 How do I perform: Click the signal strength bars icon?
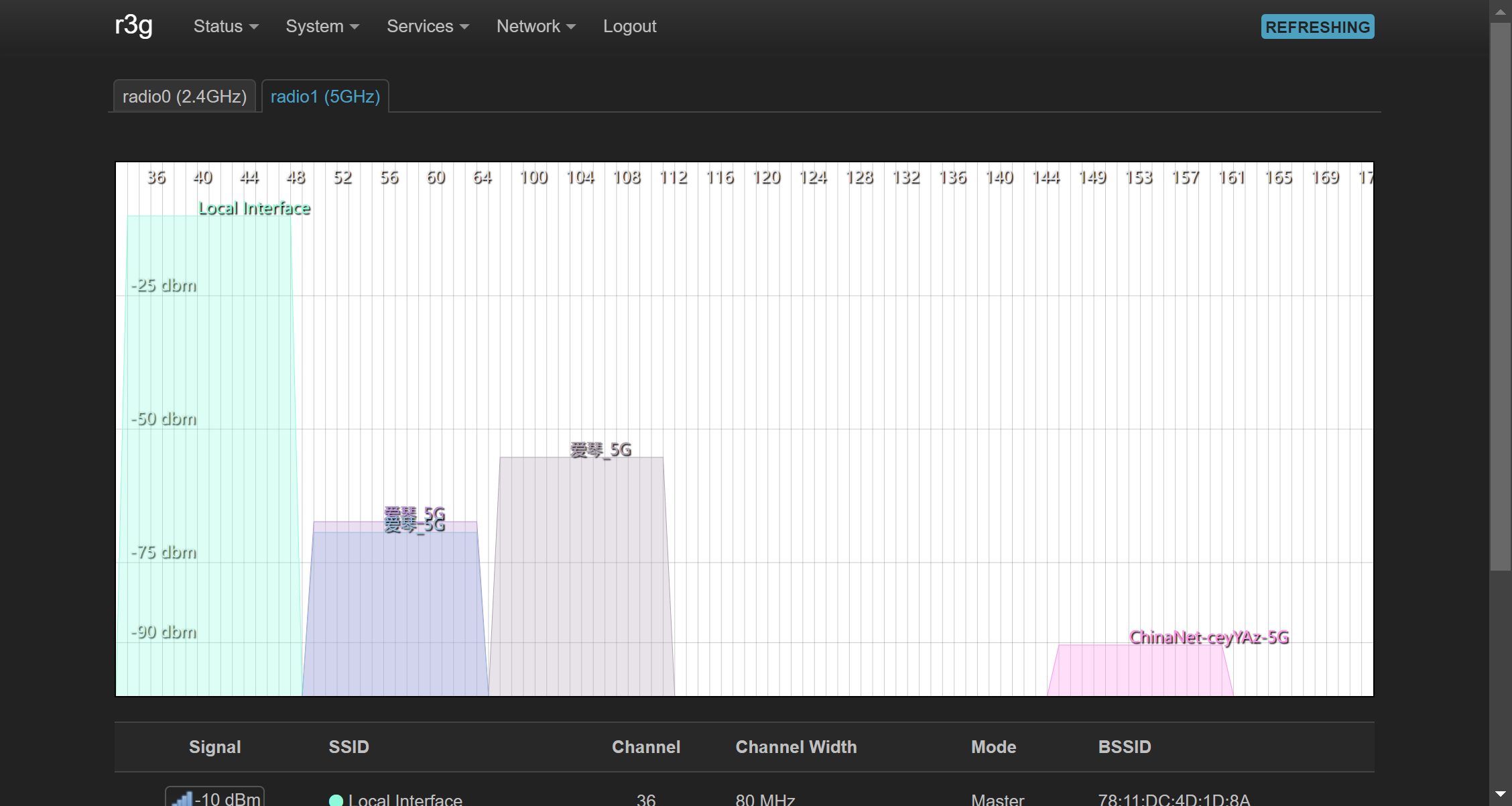[x=182, y=798]
